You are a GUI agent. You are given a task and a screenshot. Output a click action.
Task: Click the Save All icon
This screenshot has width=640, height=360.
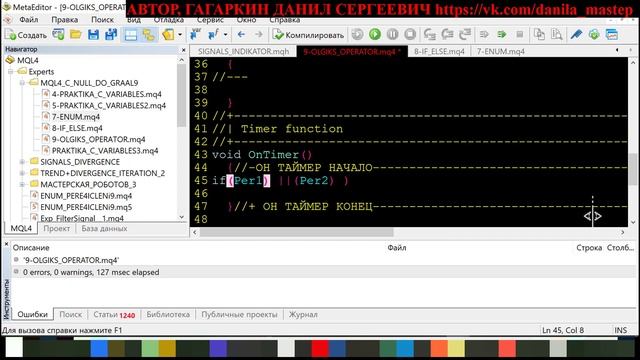111,35
